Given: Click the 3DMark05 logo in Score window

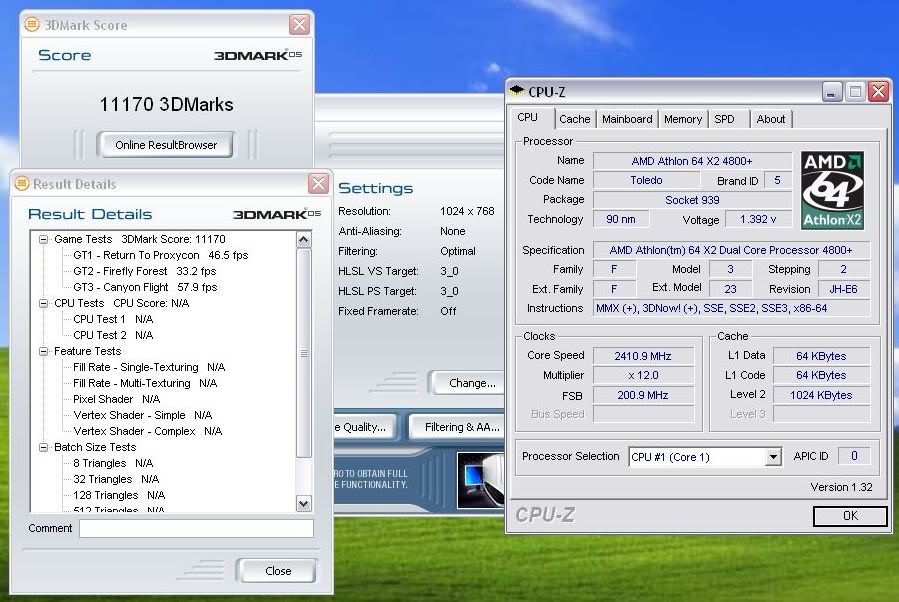Looking at the screenshot, I should pyautogui.click(x=257, y=55).
